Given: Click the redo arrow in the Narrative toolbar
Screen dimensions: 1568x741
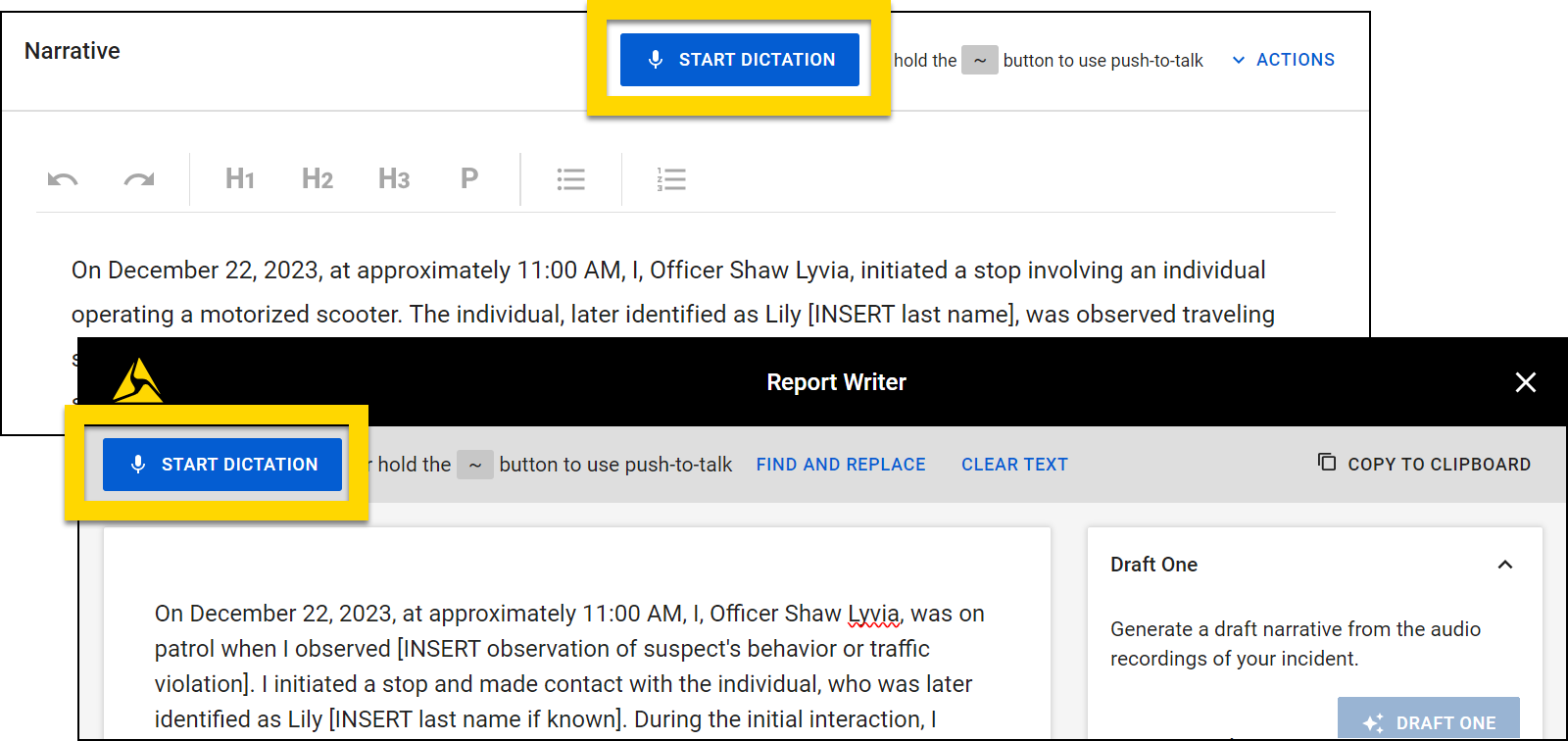Looking at the screenshot, I should (139, 179).
